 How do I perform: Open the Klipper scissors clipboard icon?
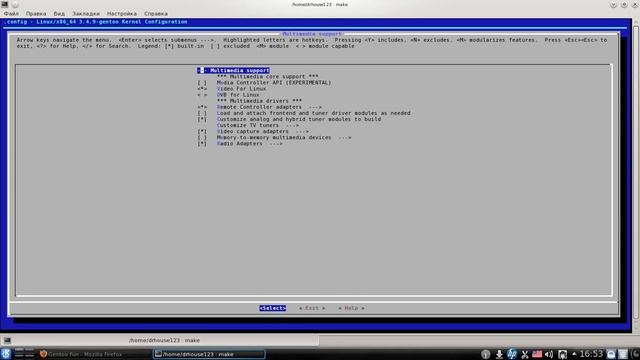click(x=524, y=354)
